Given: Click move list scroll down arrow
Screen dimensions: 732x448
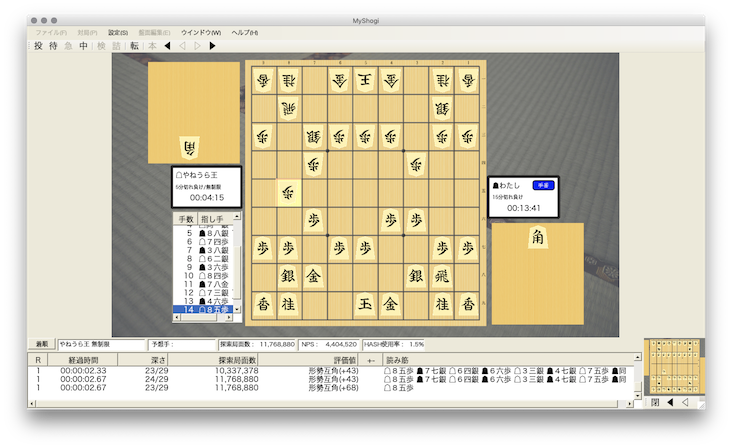Looking at the screenshot, I should click(x=237, y=309).
